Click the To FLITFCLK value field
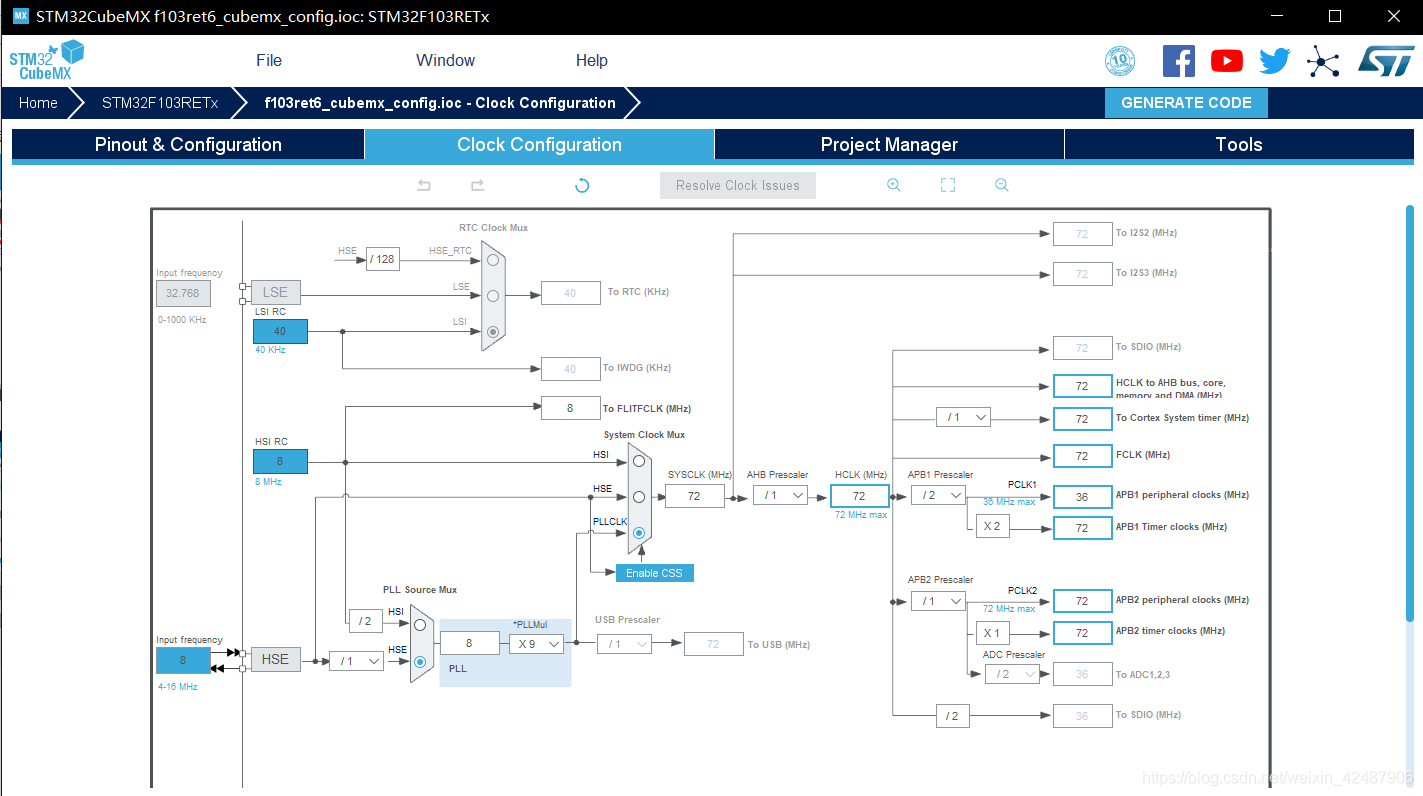Screen dimensions: 1423x796 pos(570,408)
